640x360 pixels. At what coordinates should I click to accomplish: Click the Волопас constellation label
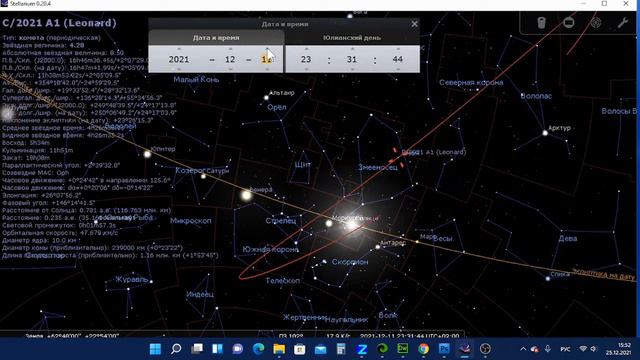click(x=536, y=96)
